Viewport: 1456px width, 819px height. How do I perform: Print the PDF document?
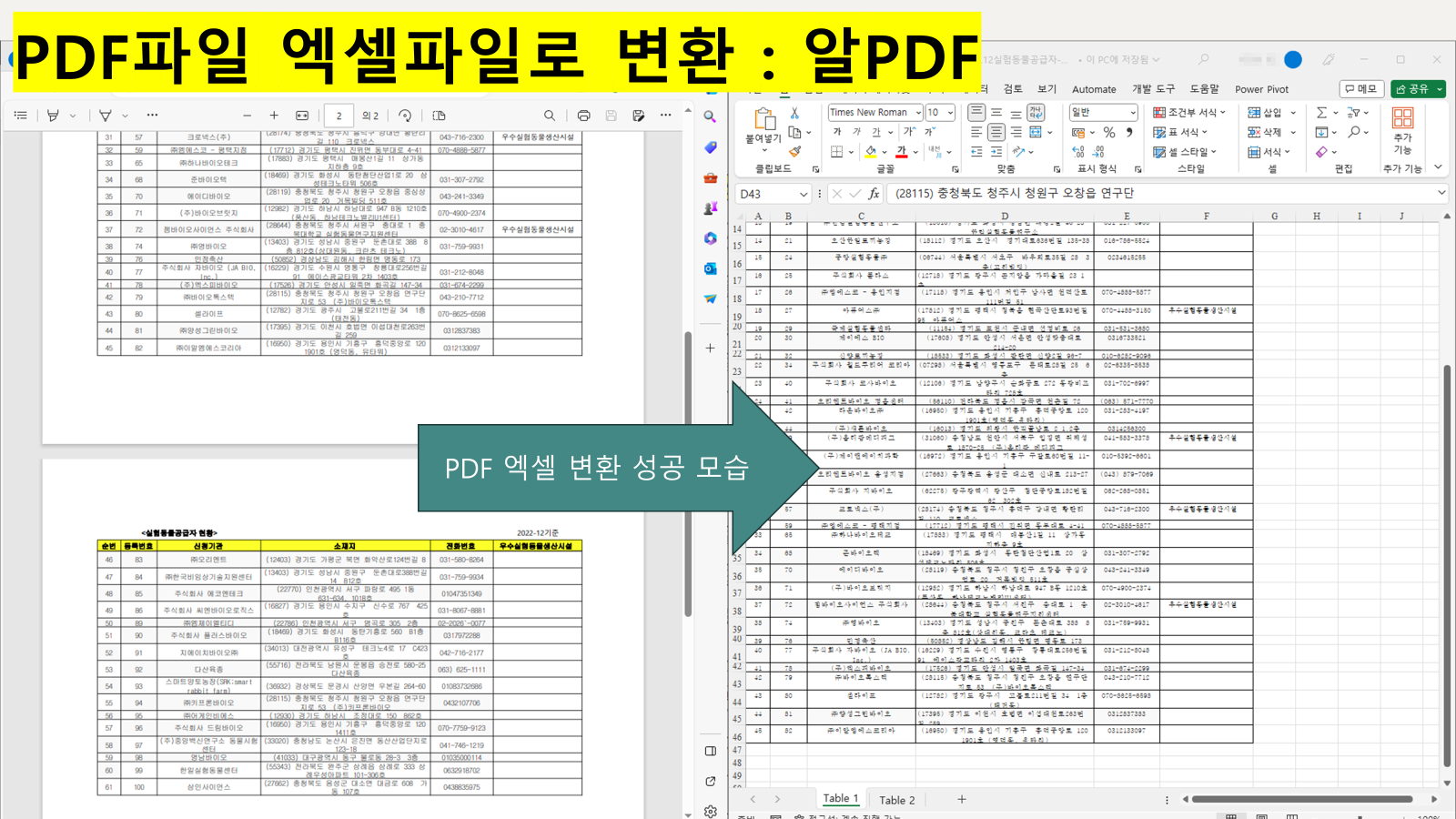point(583,116)
